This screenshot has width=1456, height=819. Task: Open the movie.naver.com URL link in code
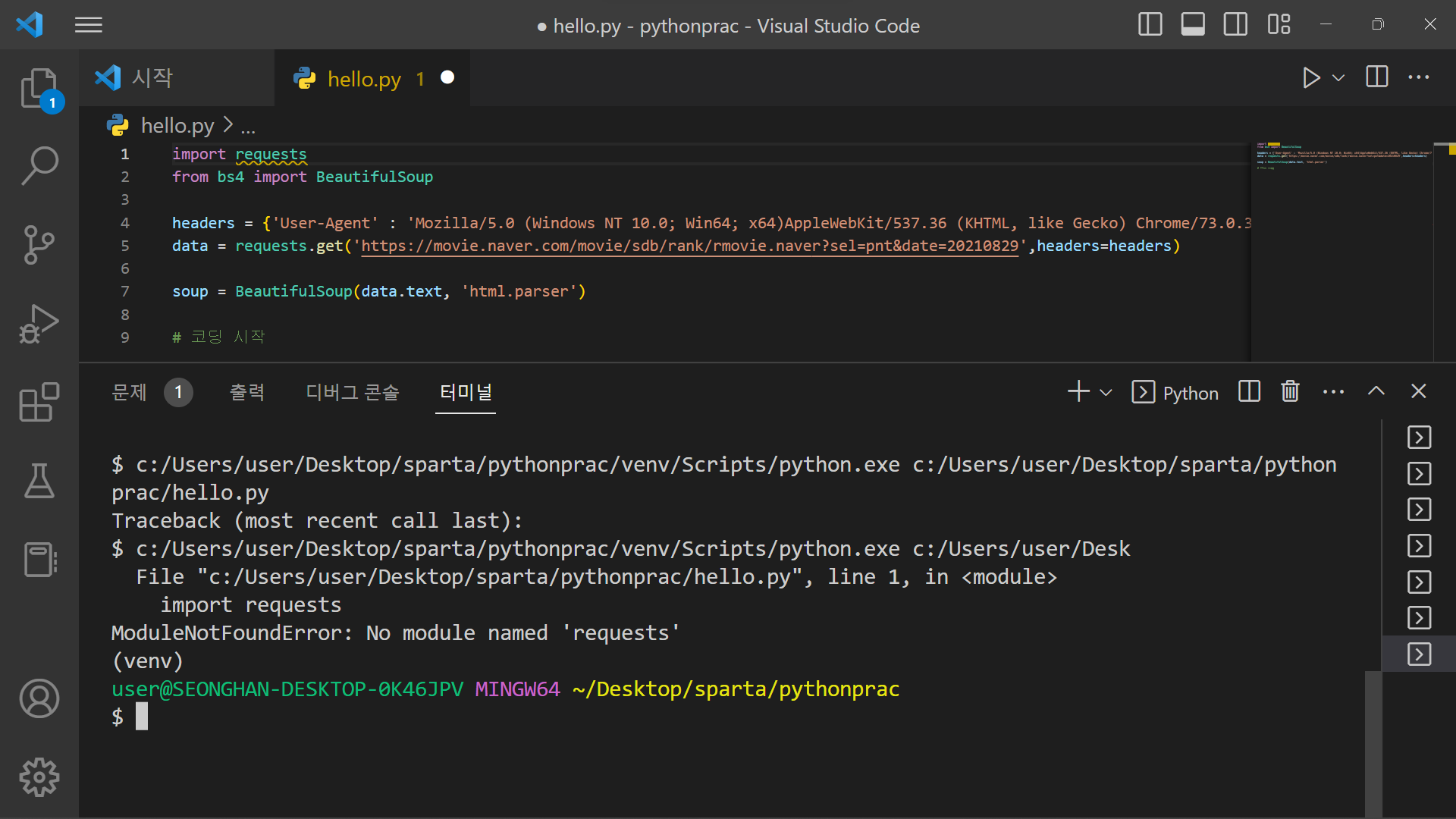pyautogui.click(x=690, y=246)
